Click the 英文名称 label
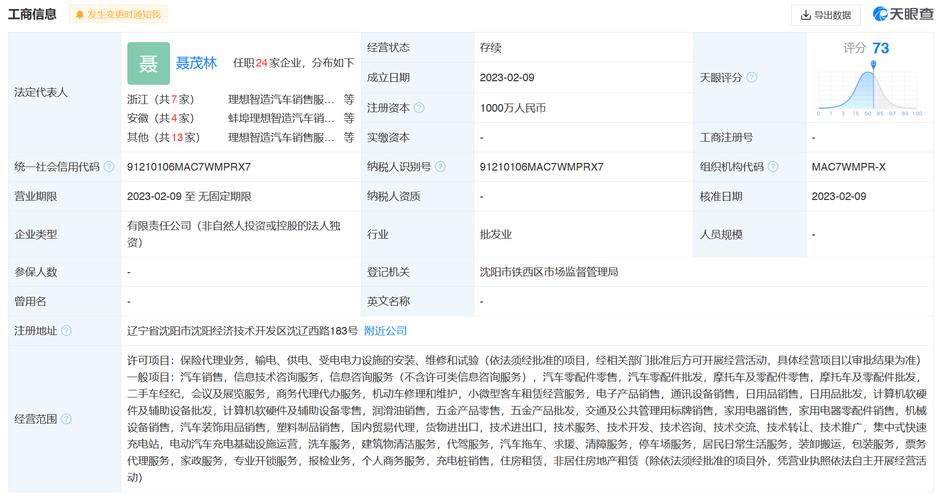 pos(388,301)
